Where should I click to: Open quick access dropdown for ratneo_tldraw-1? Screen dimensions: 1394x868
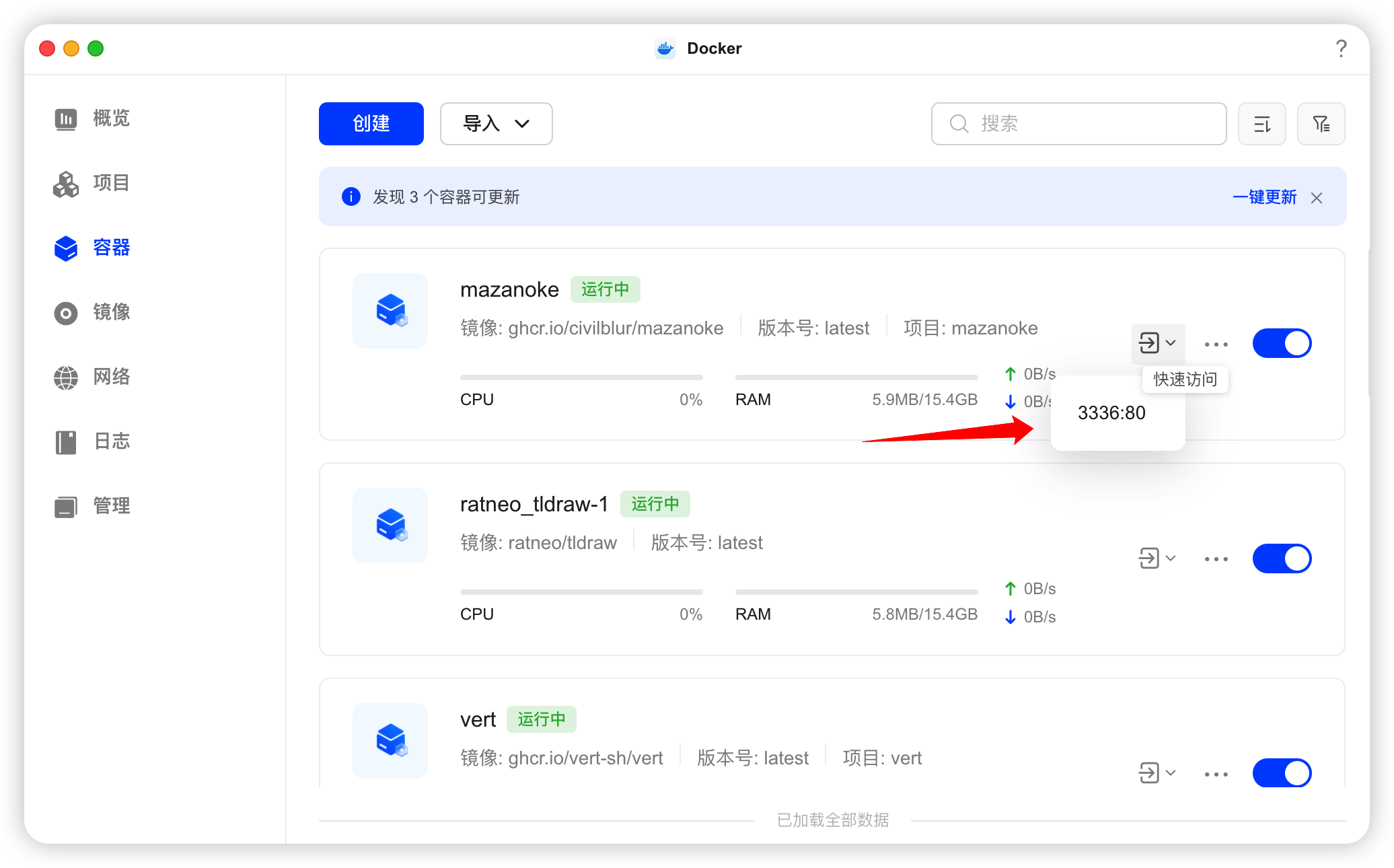[x=1157, y=558]
